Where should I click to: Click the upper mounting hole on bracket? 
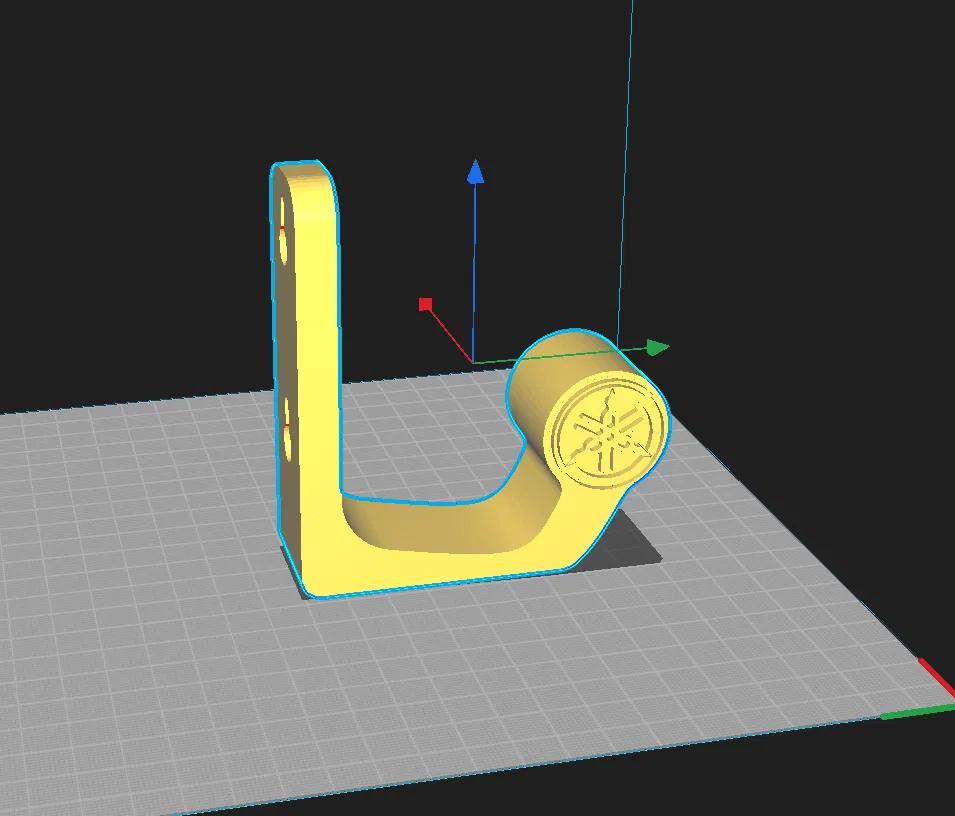click(283, 230)
